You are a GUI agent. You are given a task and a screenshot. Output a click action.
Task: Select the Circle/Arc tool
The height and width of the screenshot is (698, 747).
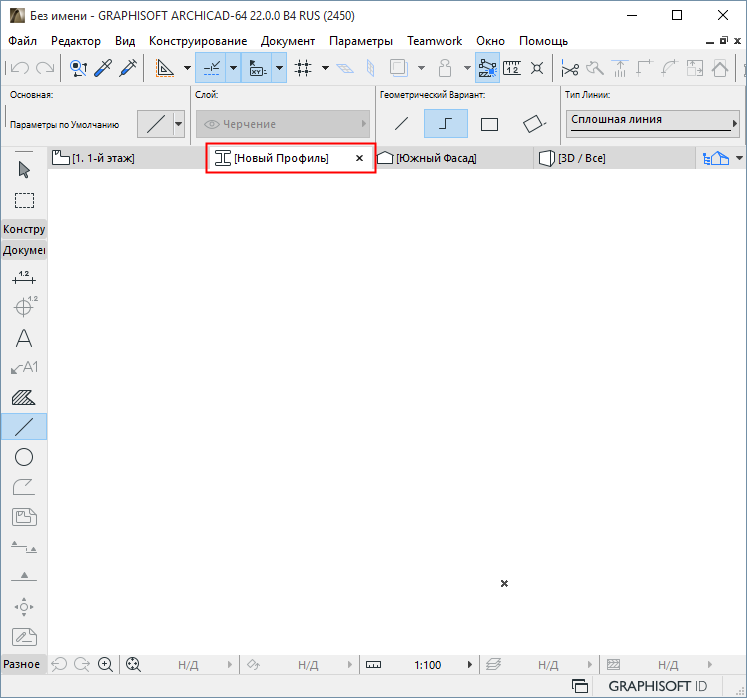coord(24,457)
